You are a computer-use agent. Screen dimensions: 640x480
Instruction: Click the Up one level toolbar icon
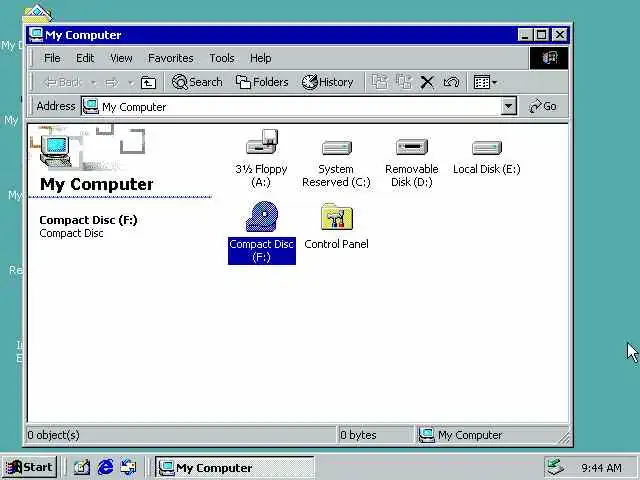click(x=148, y=82)
